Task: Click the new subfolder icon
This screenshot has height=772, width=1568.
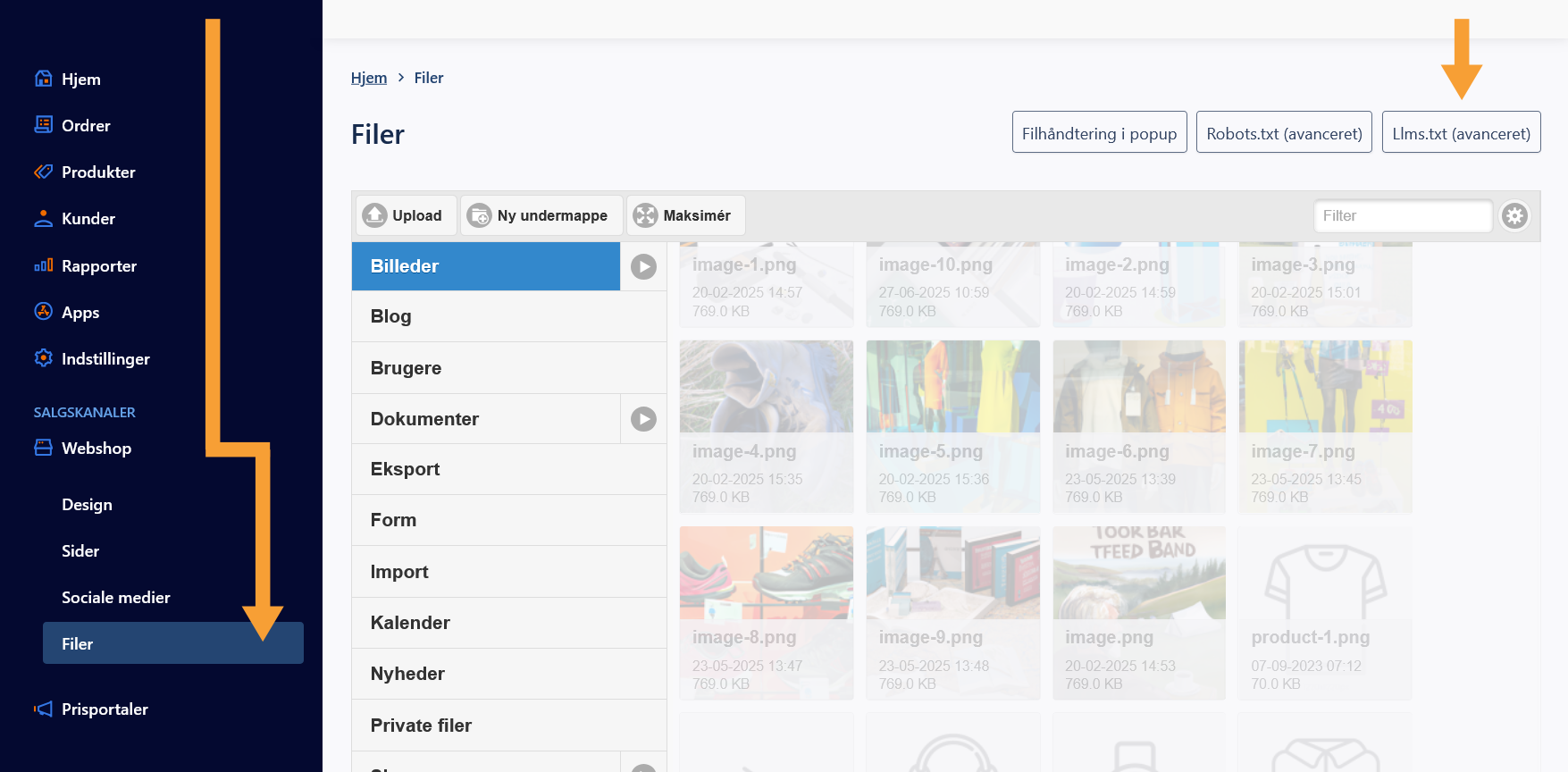Action: coord(480,215)
